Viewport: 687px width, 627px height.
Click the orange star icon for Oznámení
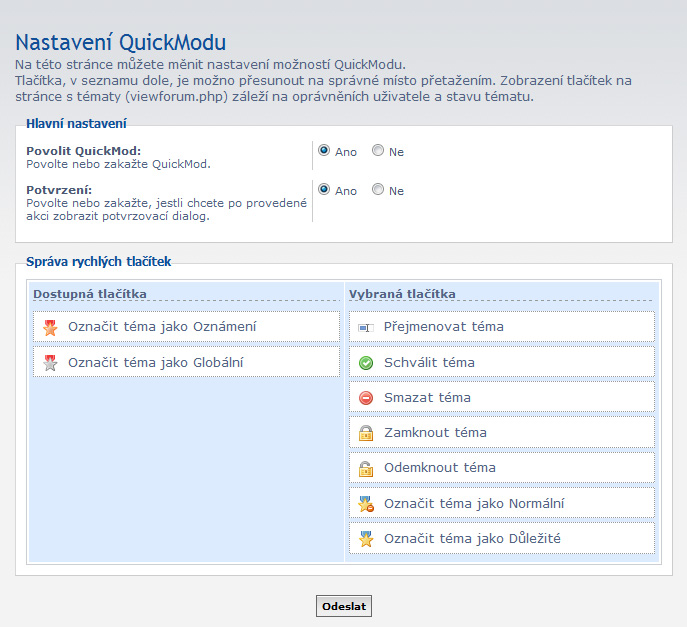[x=50, y=327]
